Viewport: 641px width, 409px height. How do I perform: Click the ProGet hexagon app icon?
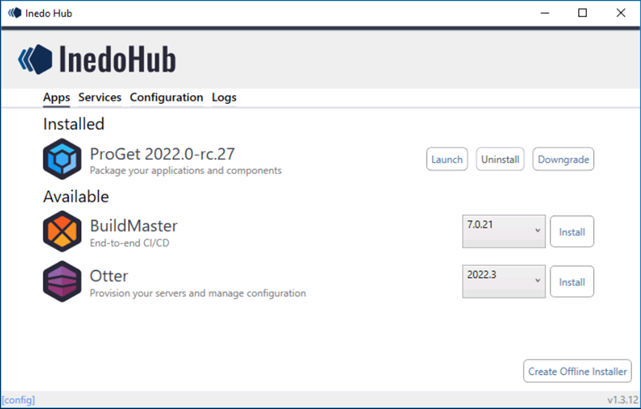62,159
